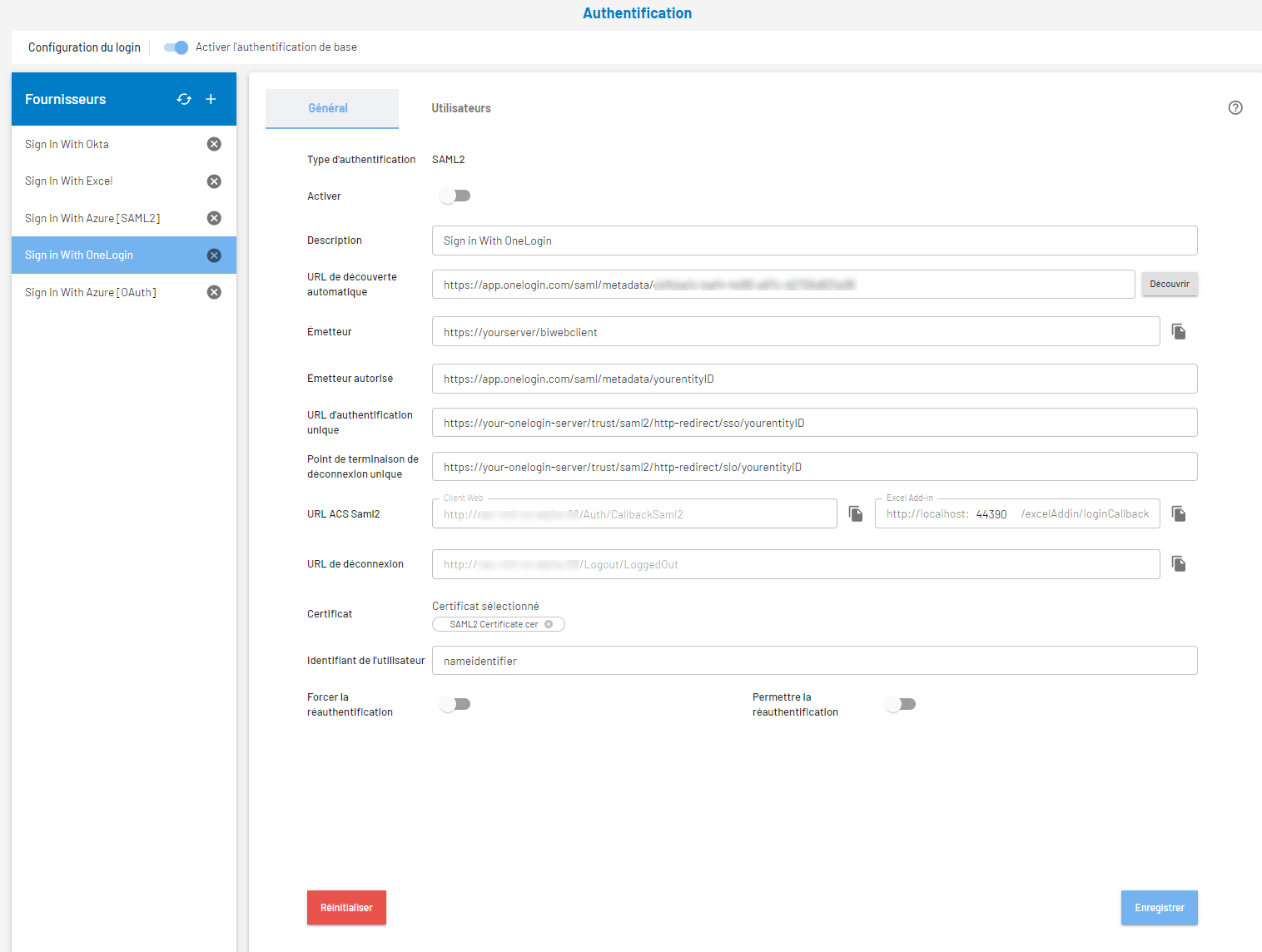Image resolution: width=1262 pixels, height=952 pixels.
Task: Open the help question mark icon
Action: 1235,107
